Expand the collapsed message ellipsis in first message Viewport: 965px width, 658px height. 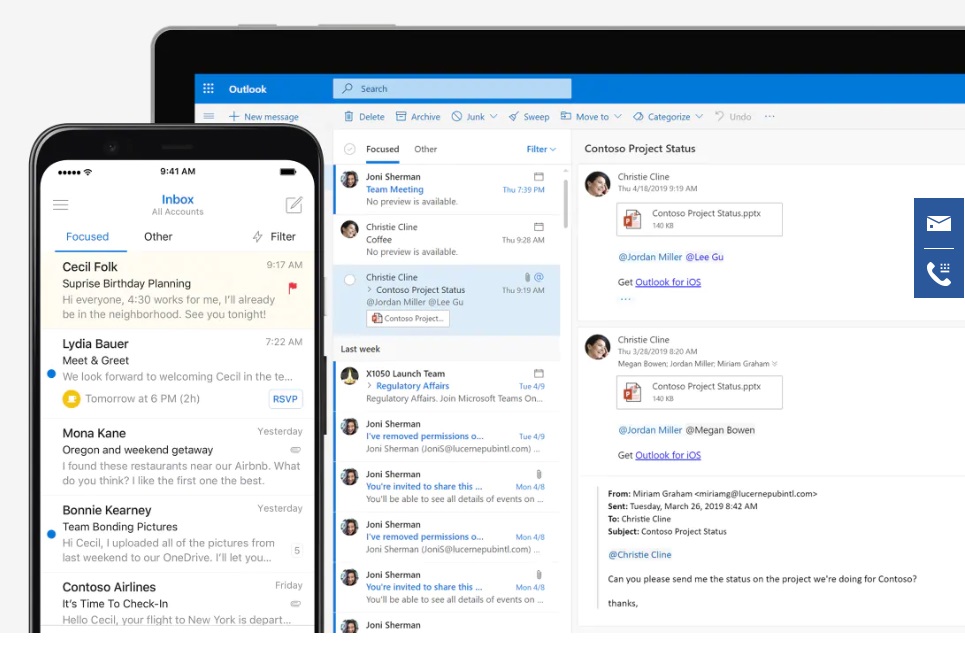pos(625,299)
